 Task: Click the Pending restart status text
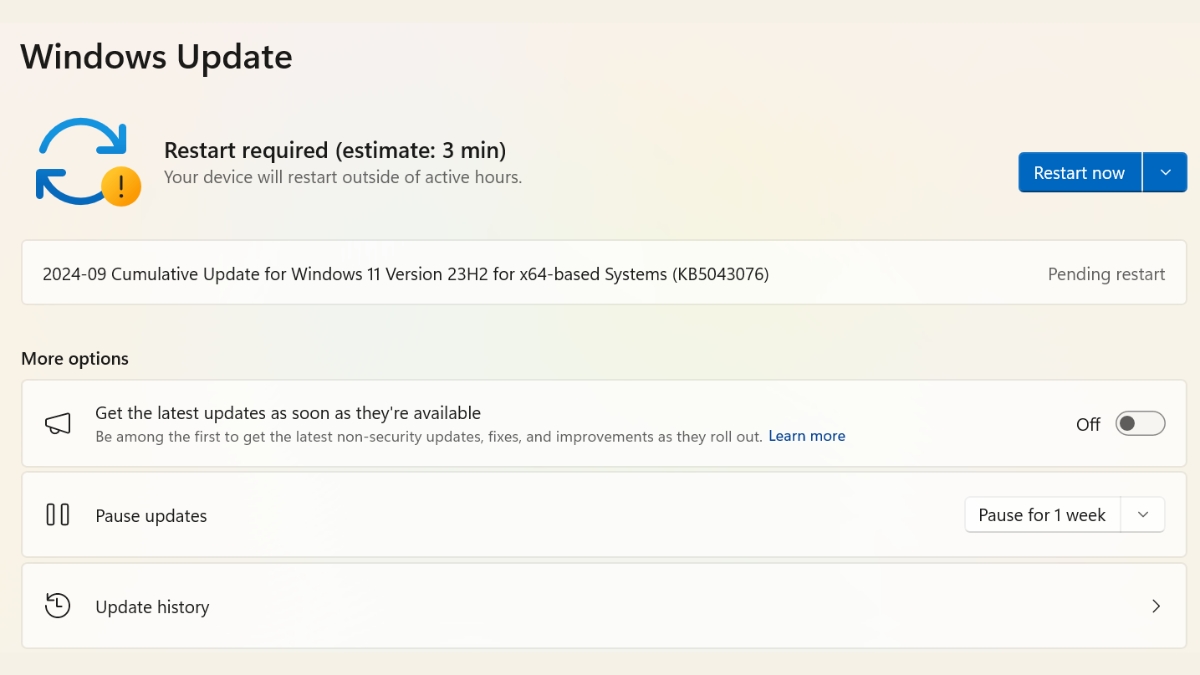coord(1106,274)
